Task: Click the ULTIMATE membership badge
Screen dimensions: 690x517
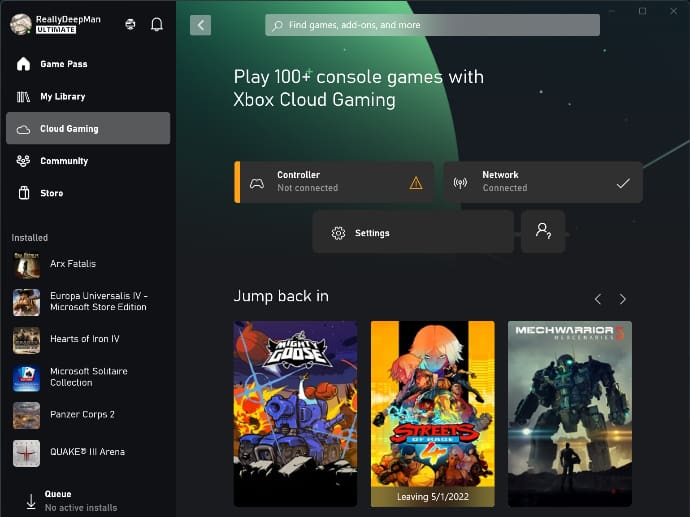Action: 56,30
